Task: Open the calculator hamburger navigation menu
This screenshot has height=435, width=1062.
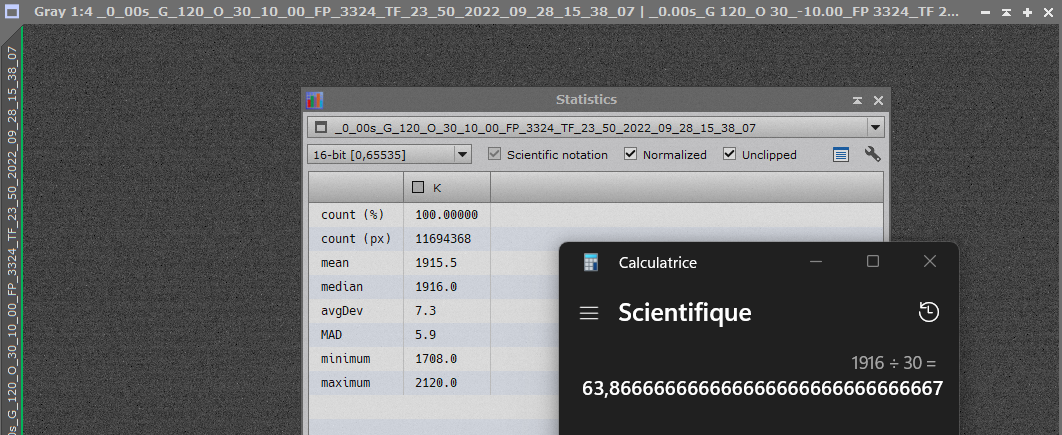Action: [x=589, y=313]
